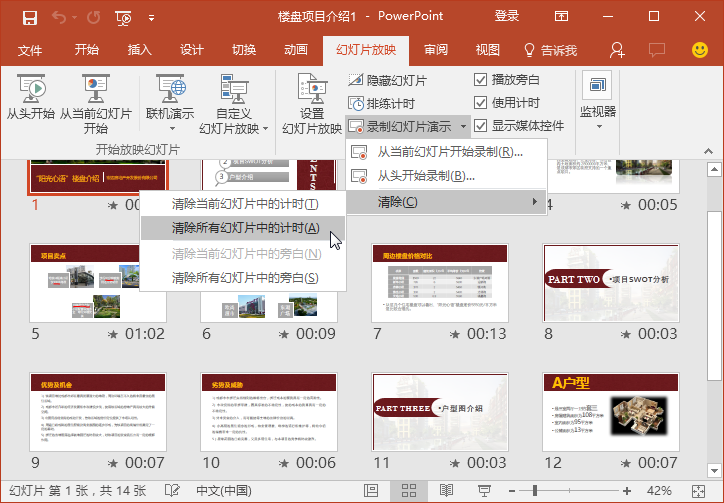
Task: Click the Save icon in quick access toolbar
Action: (30, 18)
